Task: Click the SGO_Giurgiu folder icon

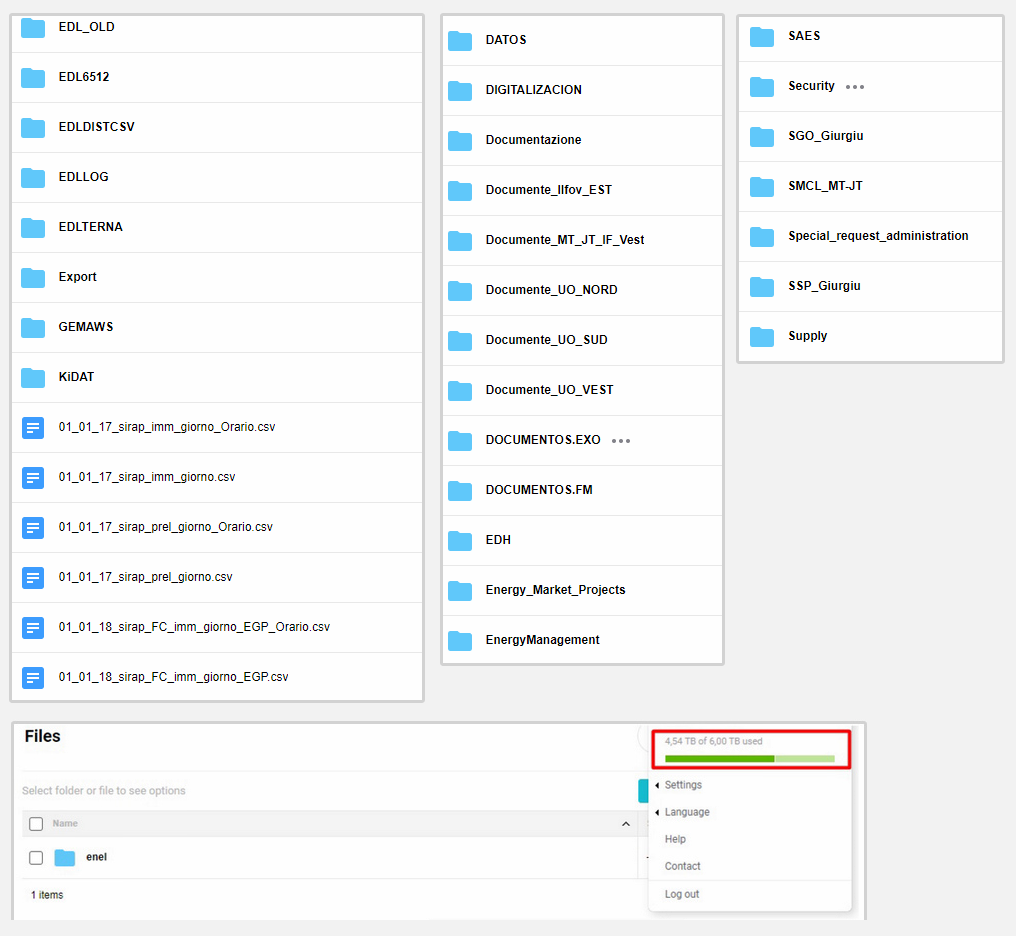Action: coord(762,137)
